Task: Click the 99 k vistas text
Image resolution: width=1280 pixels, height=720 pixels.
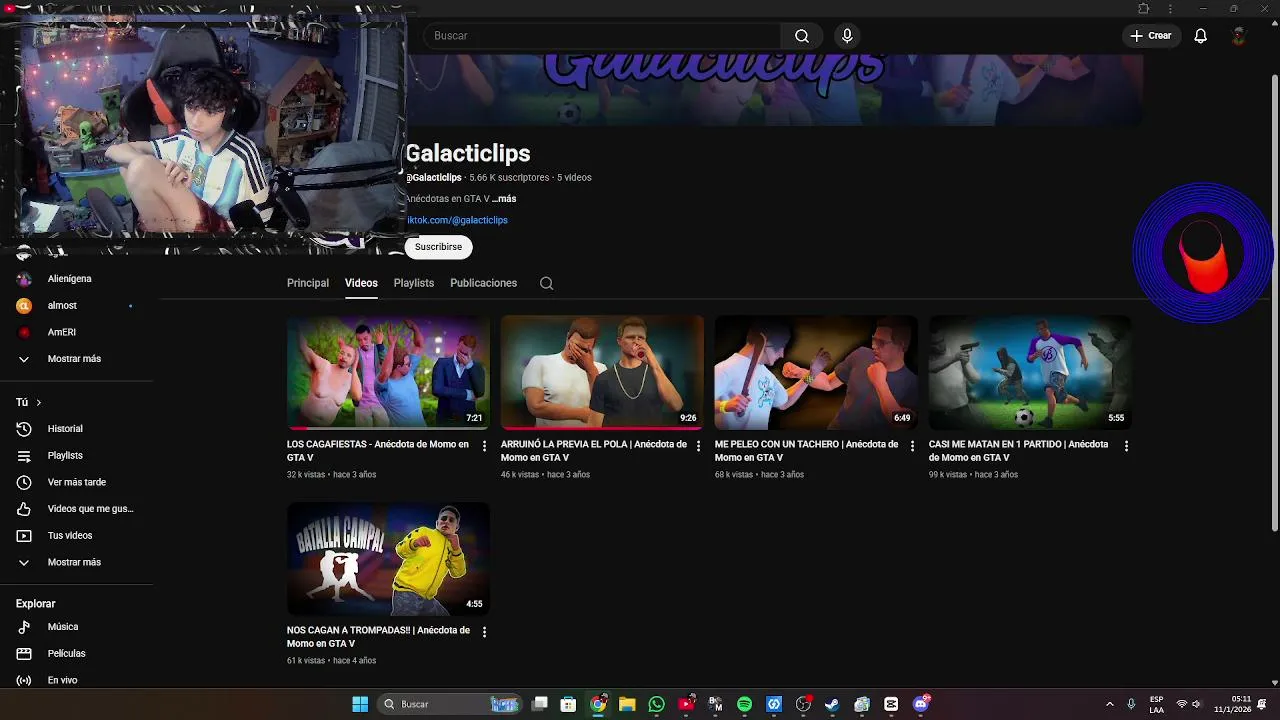Action: [x=948, y=475]
